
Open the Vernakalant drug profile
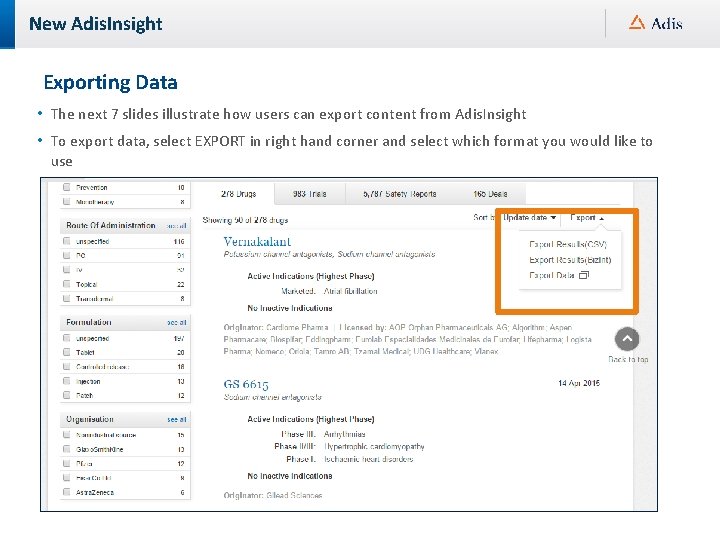click(257, 242)
